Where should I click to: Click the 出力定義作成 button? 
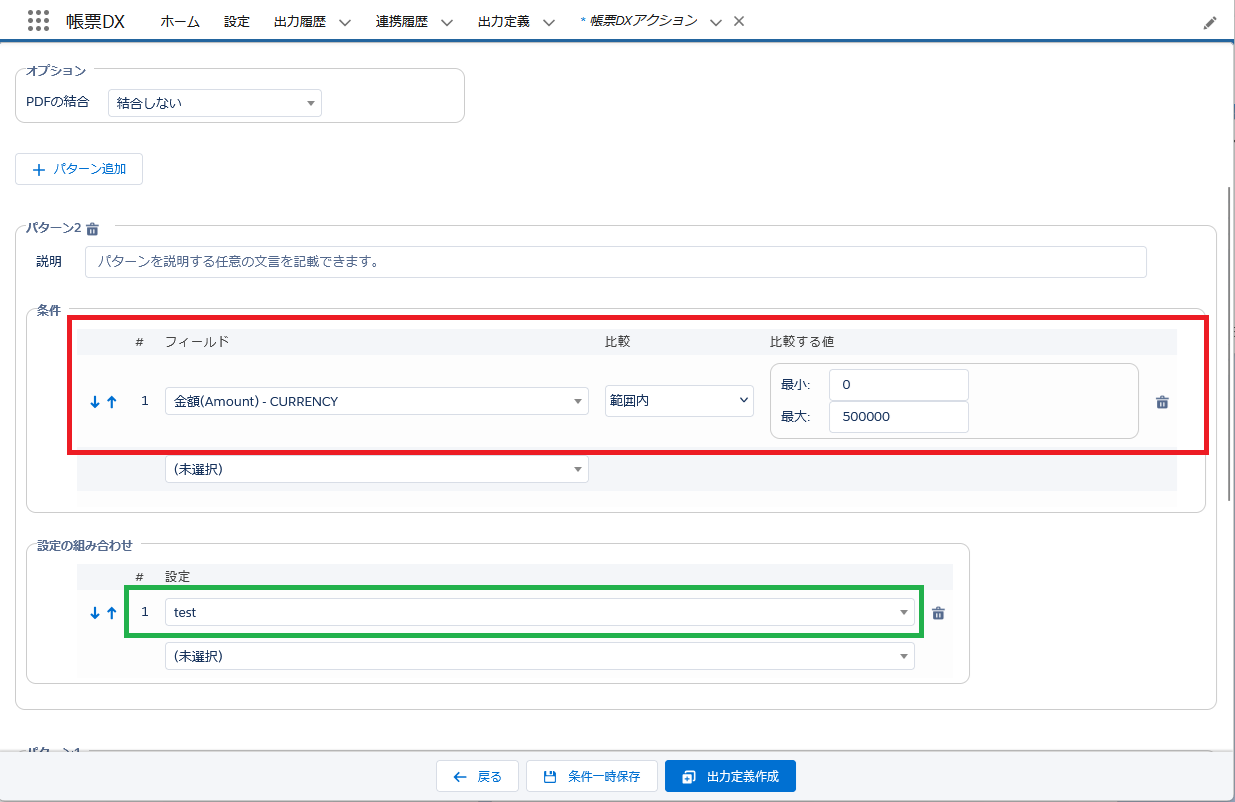(x=730, y=776)
